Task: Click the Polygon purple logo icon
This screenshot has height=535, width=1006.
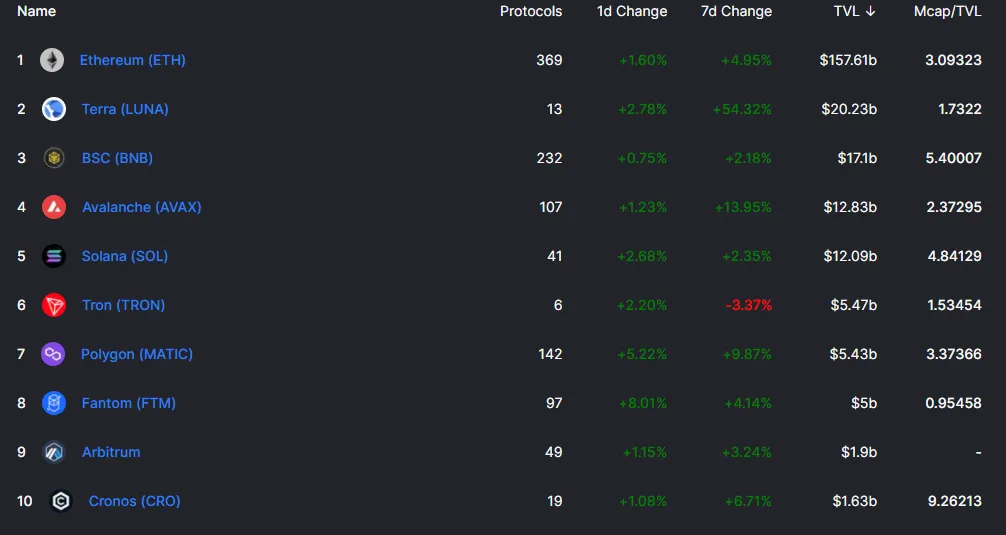Action: click(53, 354)
